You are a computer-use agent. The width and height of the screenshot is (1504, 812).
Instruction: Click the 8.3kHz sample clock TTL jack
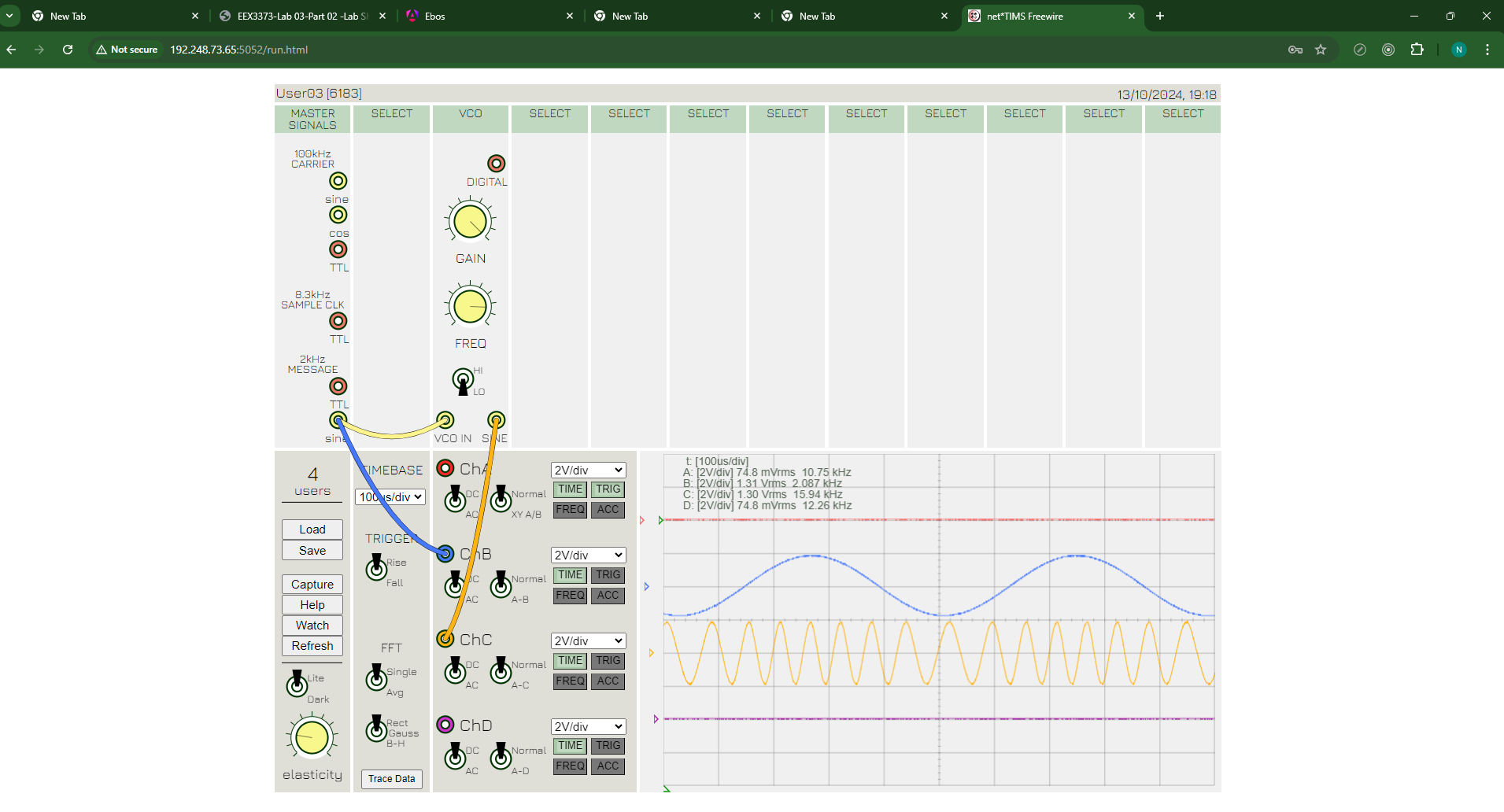[x=338, y=321]
